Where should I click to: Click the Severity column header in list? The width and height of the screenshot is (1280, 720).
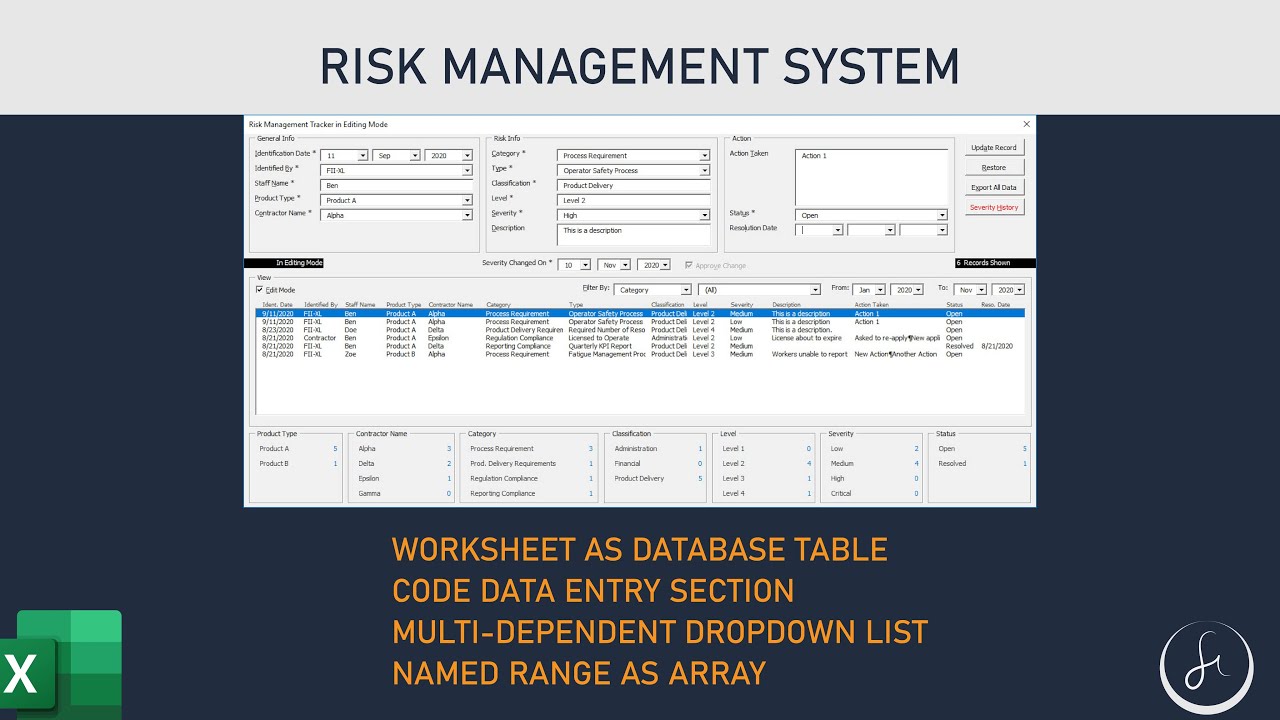coord(741,305)
